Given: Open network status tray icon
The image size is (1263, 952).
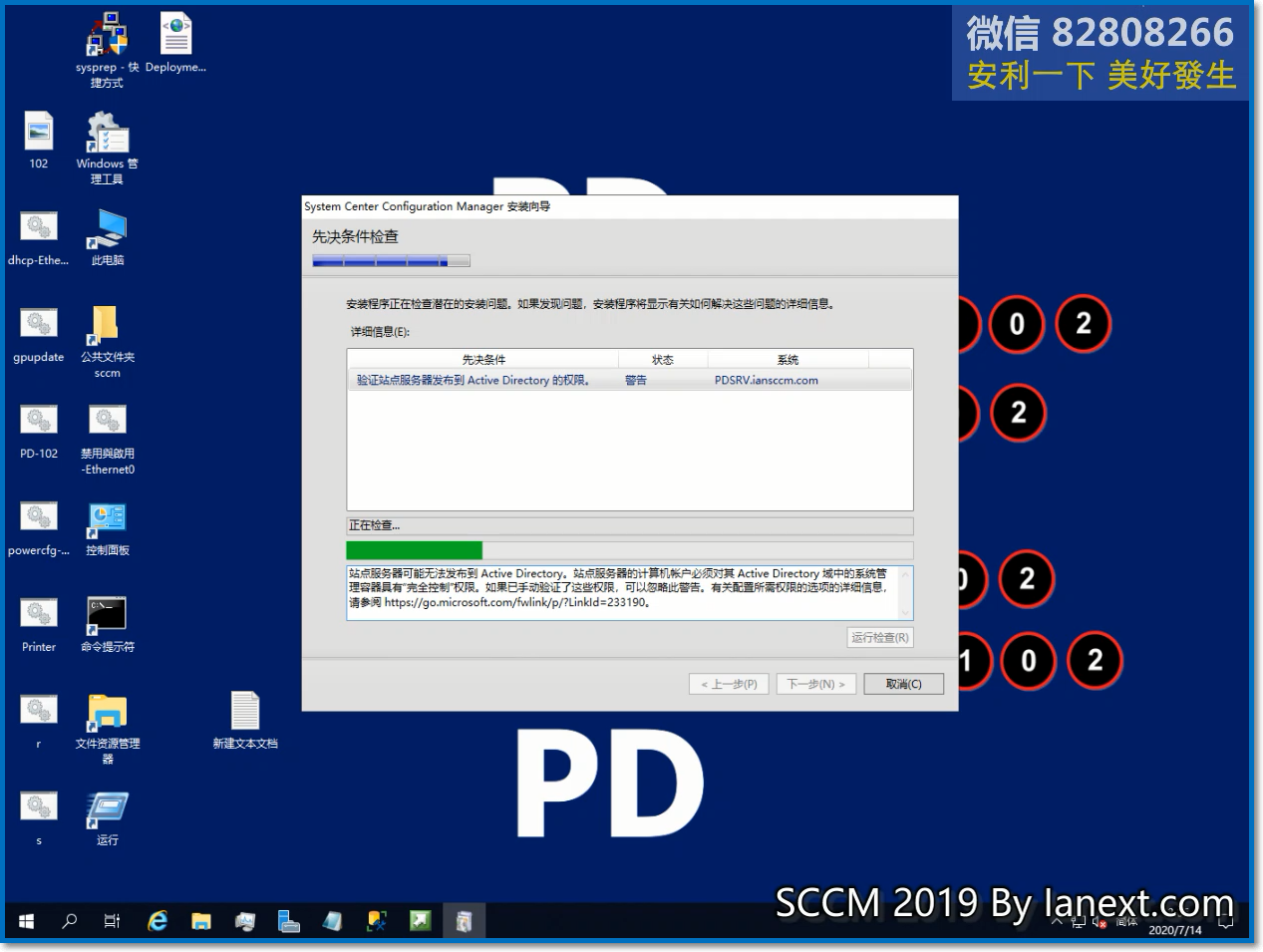Looking at the screenshot, I should pyautogui.click(x=1079, y=922).
